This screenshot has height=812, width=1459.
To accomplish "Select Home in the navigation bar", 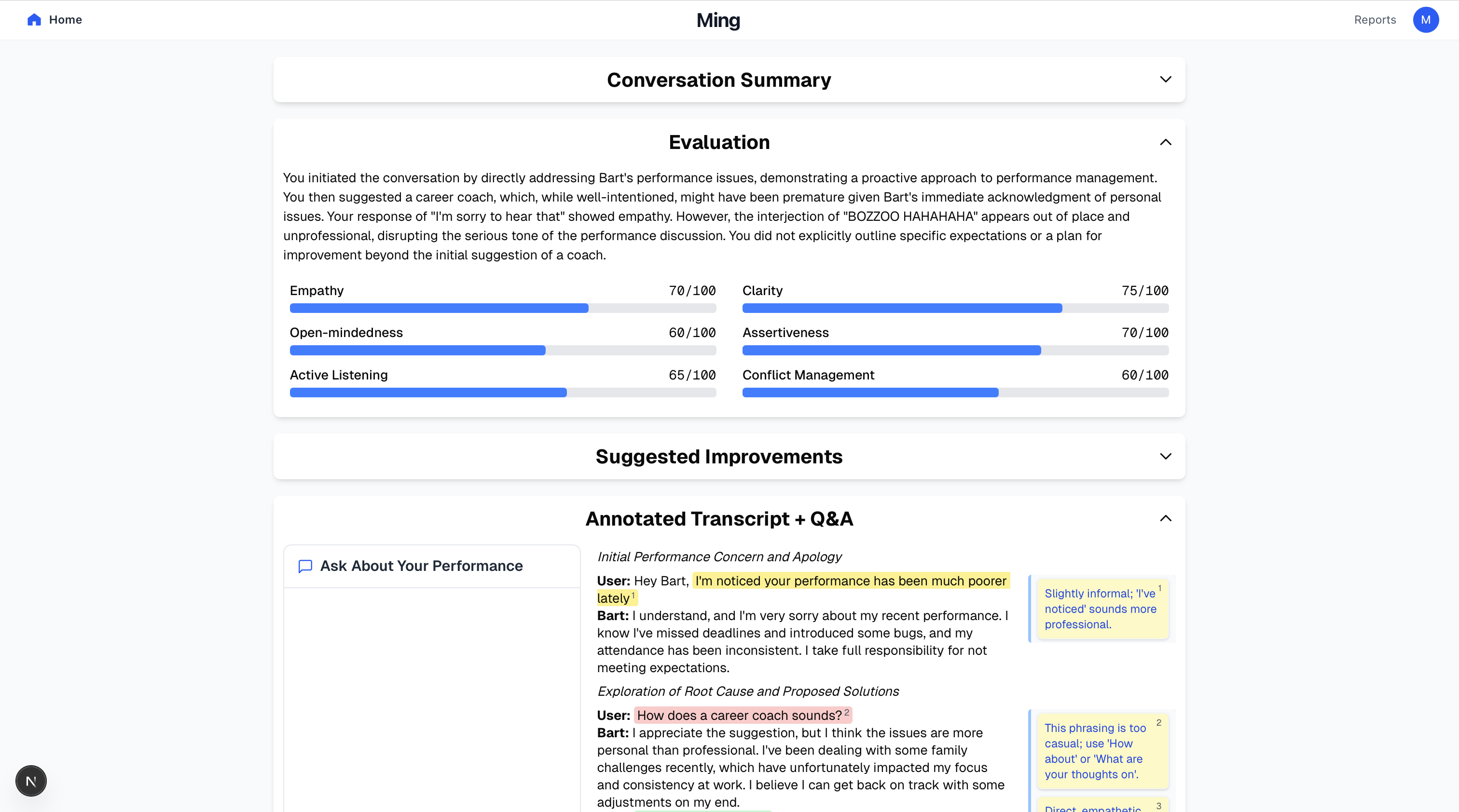I will click(65, 19).
